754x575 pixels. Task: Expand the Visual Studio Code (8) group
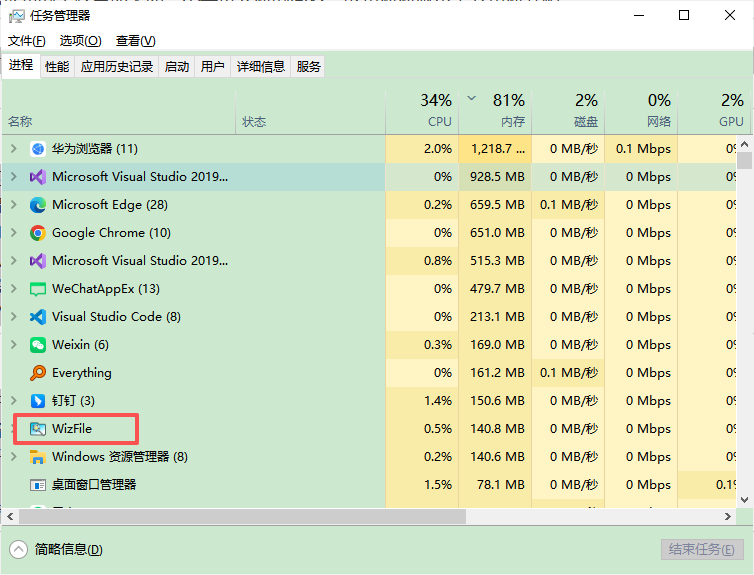(14, 317)
